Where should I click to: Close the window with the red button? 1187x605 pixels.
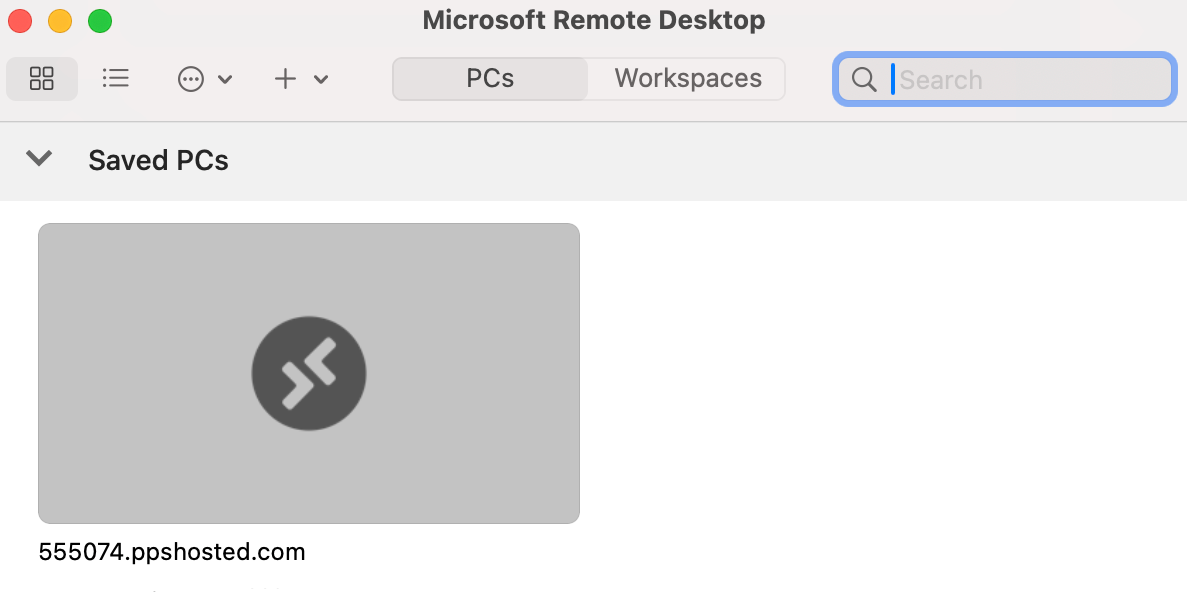(20, 21)
